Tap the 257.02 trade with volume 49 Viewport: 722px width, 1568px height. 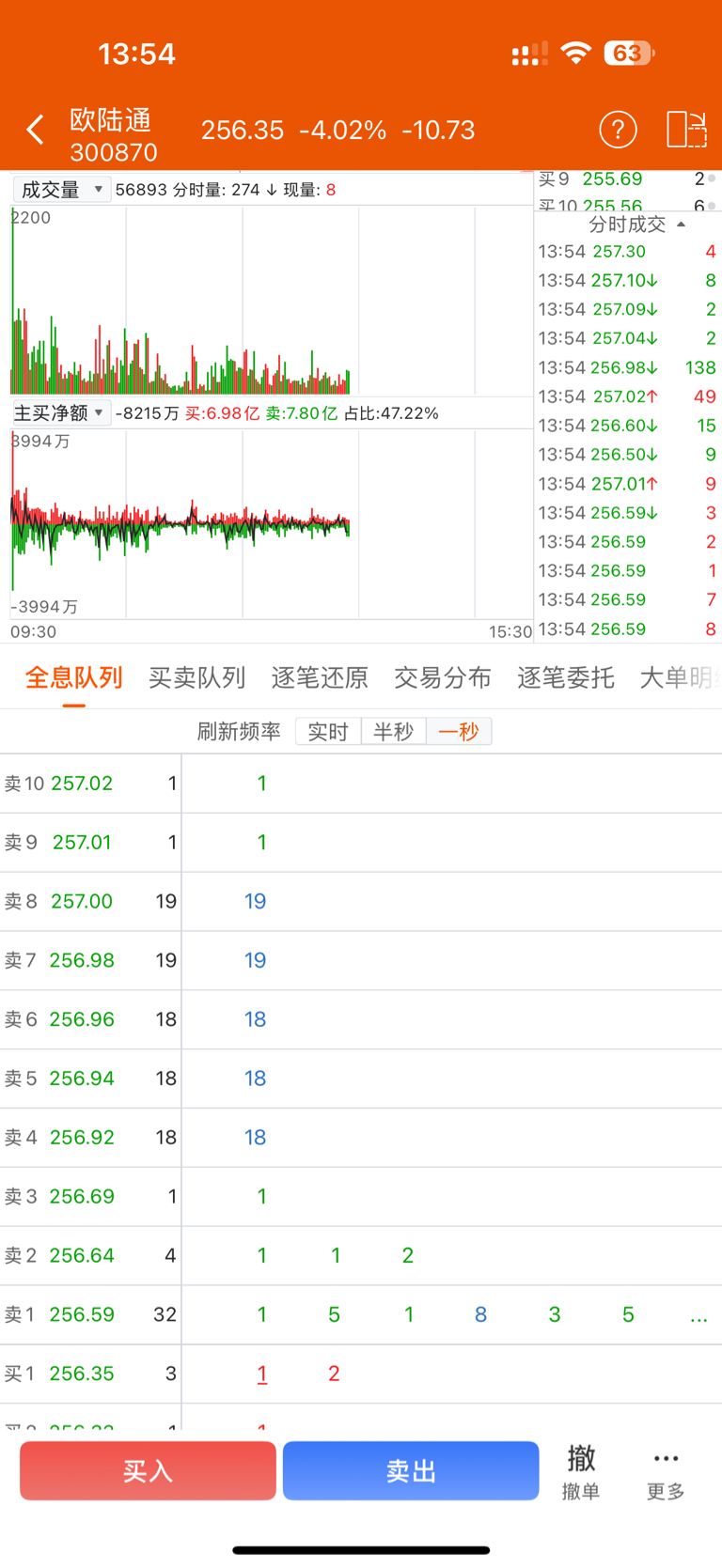point(627,396)
